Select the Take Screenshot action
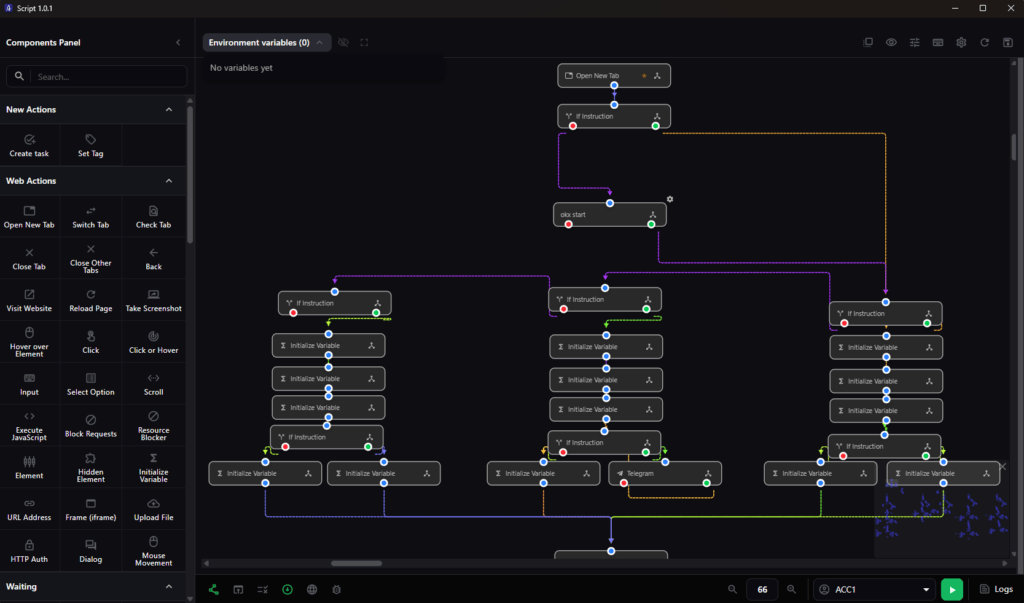 153,301
